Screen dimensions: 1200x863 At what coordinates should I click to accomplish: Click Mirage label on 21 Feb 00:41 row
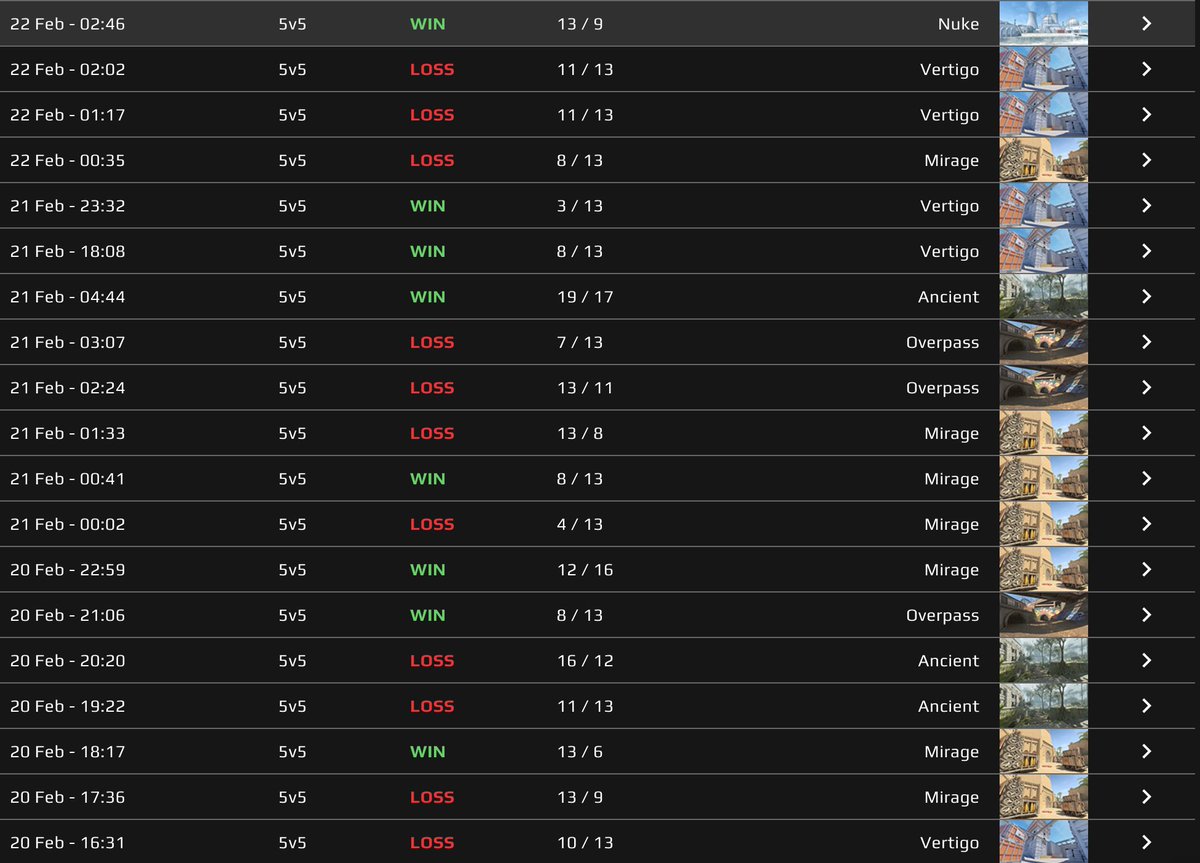pos(952,479)
